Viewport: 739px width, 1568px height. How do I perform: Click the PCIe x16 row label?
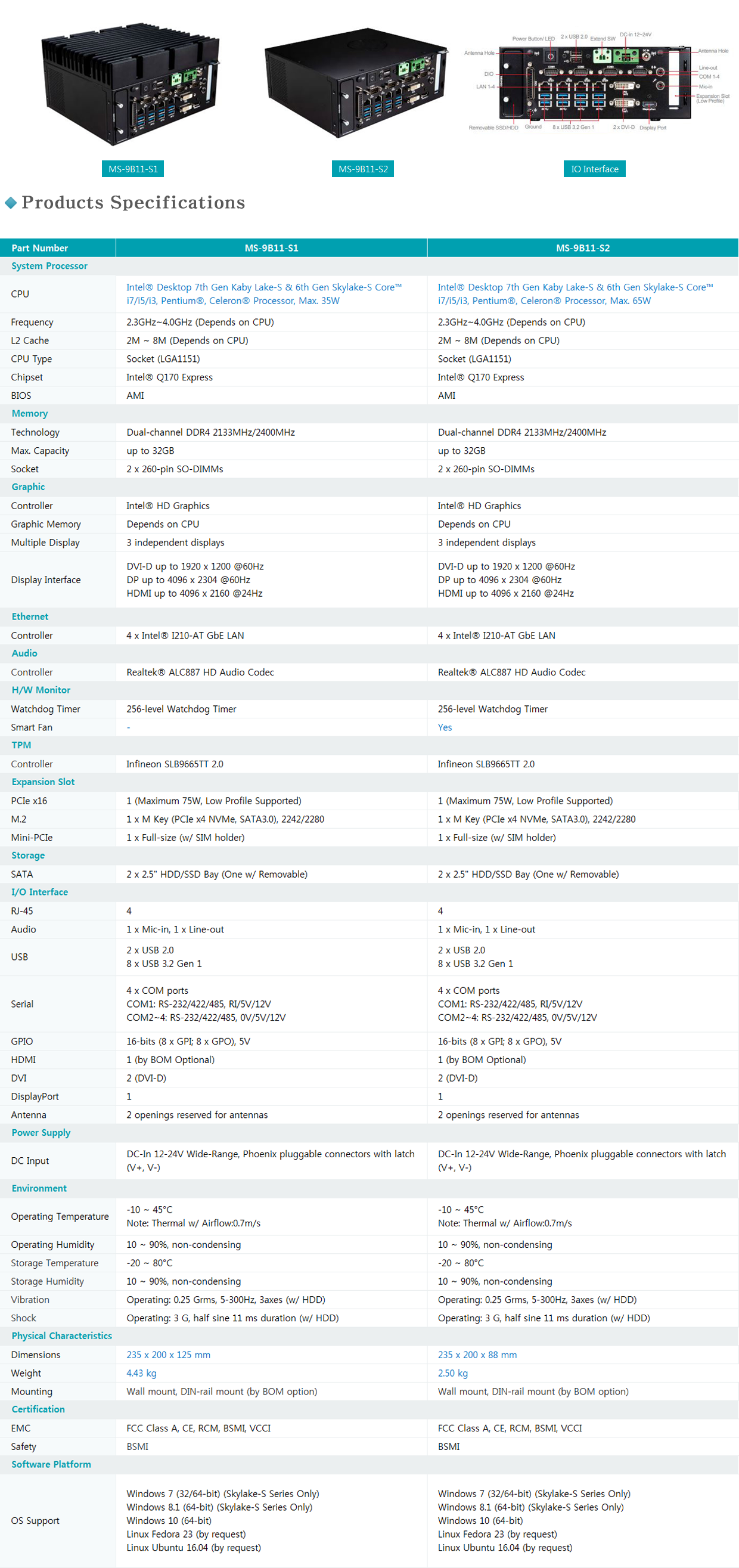[x=29, y=801]
